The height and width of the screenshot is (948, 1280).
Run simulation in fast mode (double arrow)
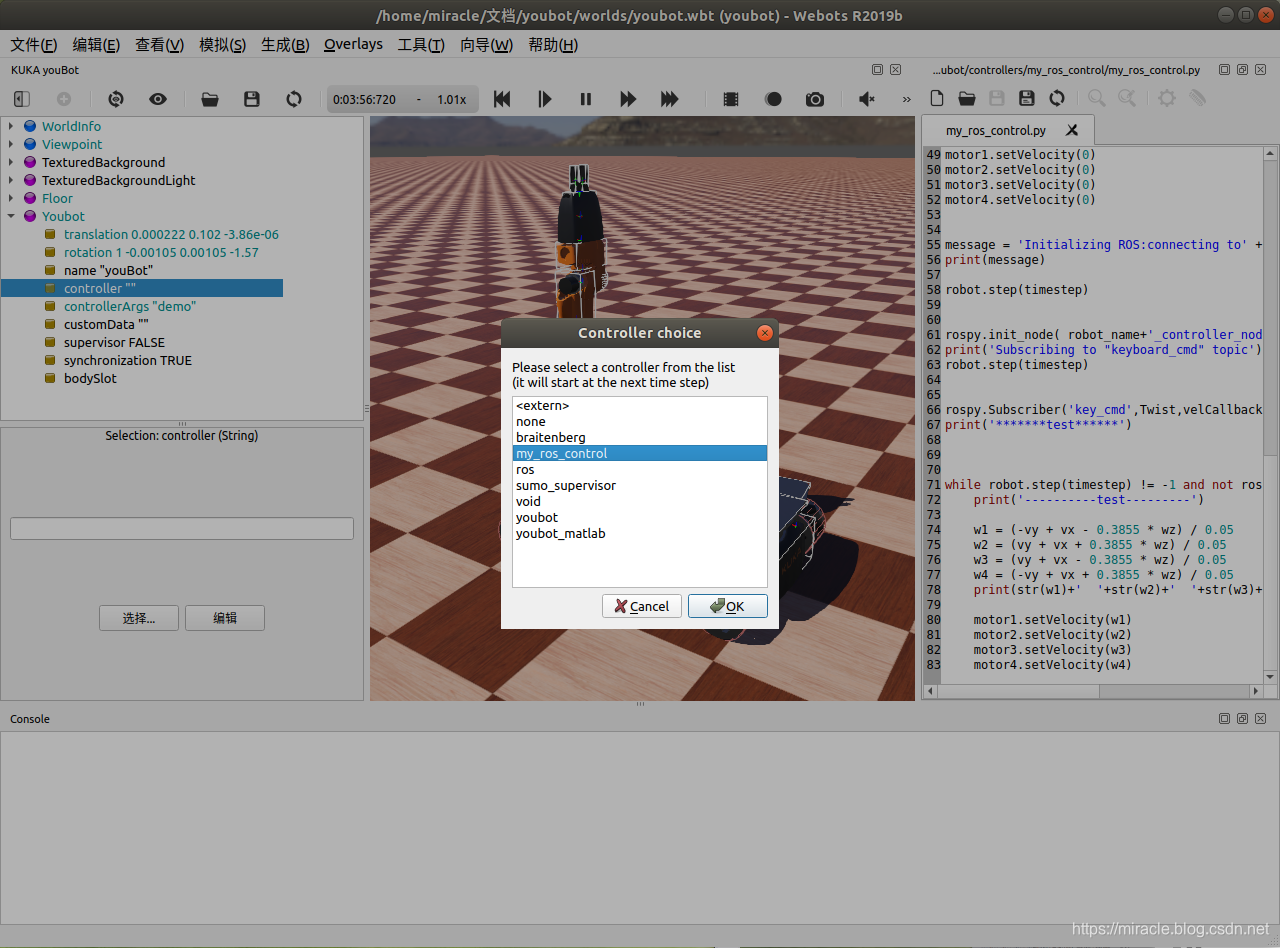click(628, 99)
